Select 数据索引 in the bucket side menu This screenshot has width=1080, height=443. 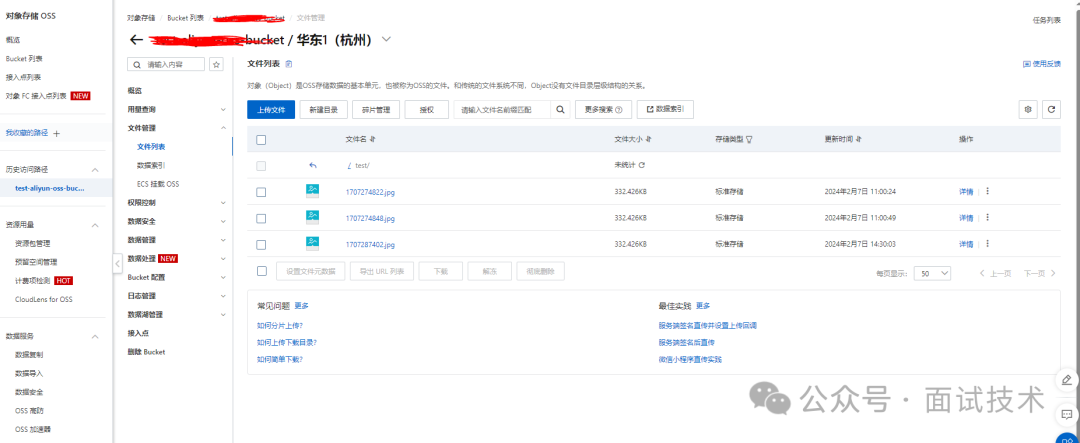(x=151, y=165)
